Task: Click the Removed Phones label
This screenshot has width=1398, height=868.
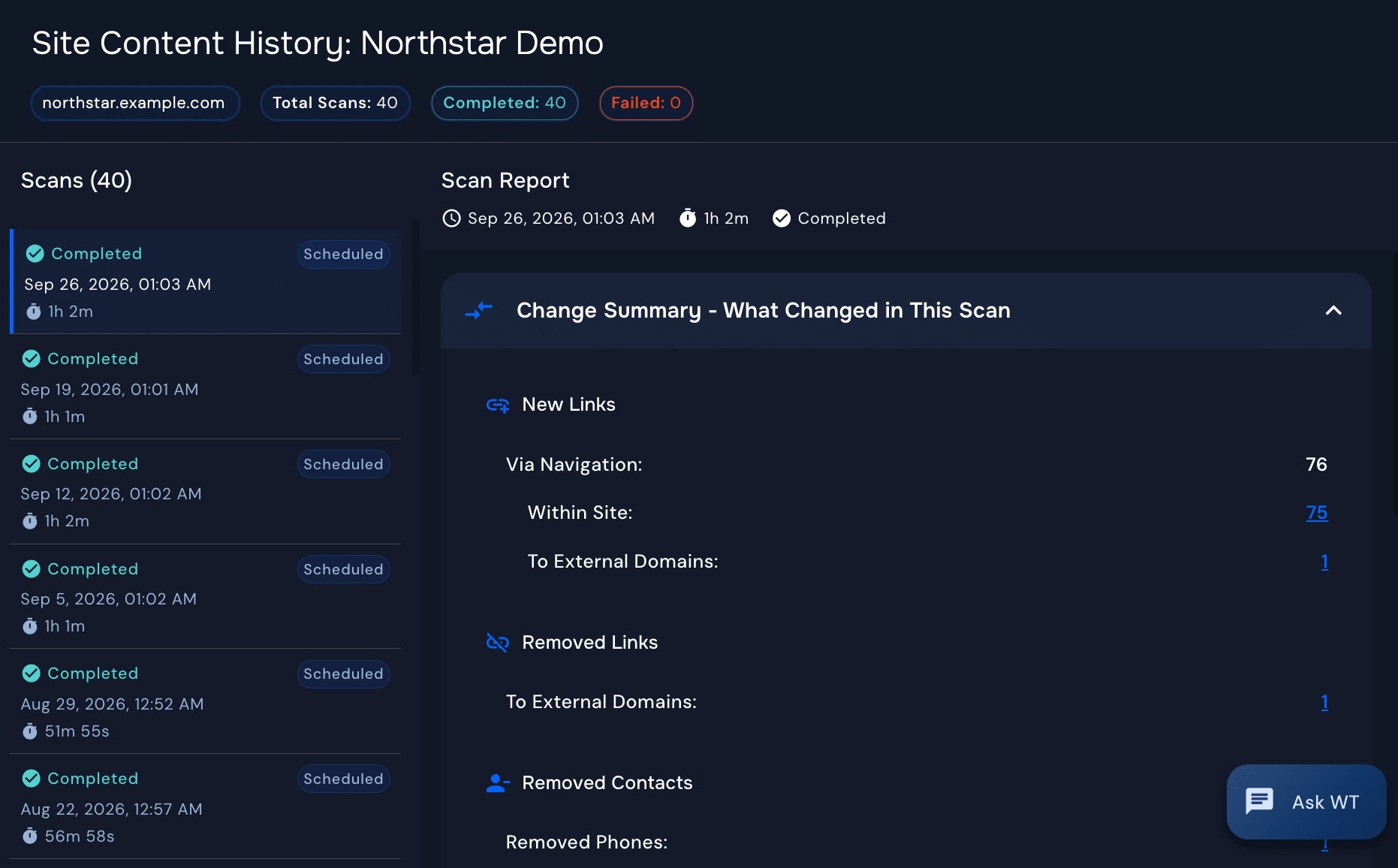Action: (x=586, y=842)
